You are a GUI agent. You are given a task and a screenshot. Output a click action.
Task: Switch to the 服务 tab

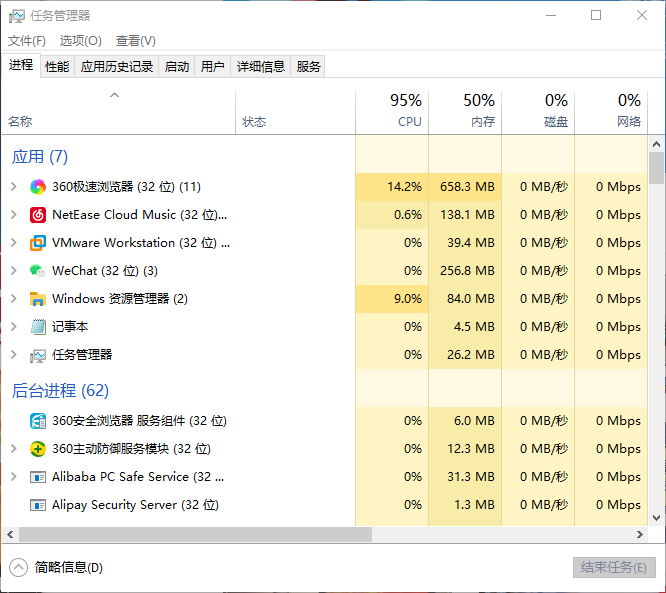tap(308, 67)
